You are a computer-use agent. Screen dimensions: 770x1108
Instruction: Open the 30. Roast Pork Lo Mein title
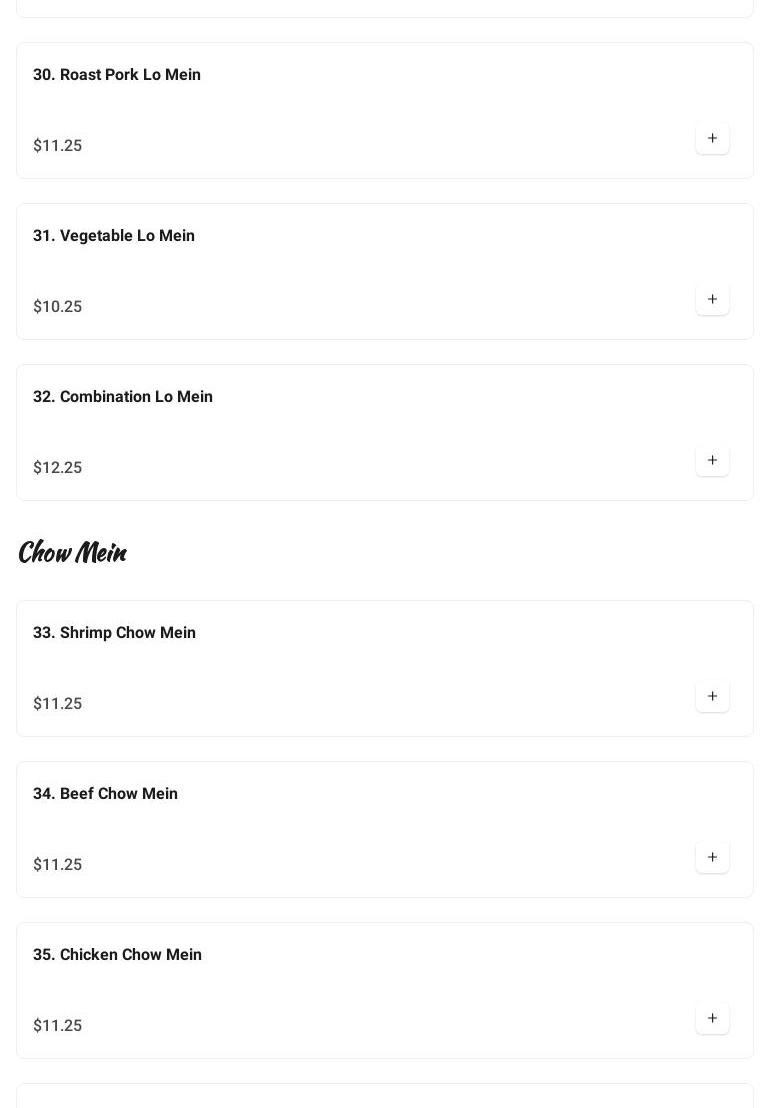[117, 75]
